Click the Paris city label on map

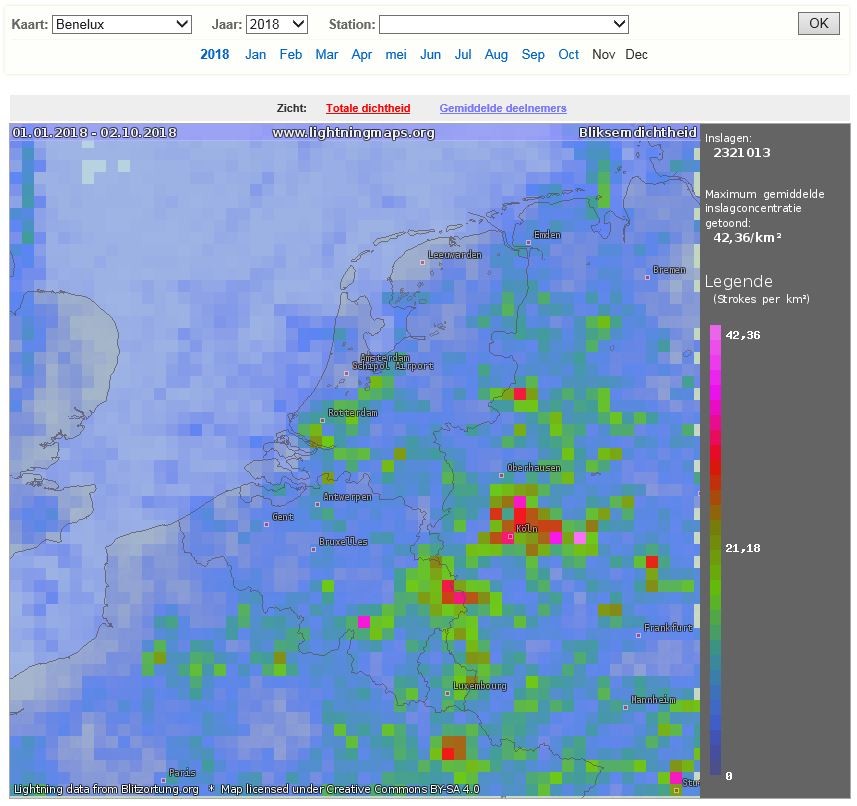(182, 773)
